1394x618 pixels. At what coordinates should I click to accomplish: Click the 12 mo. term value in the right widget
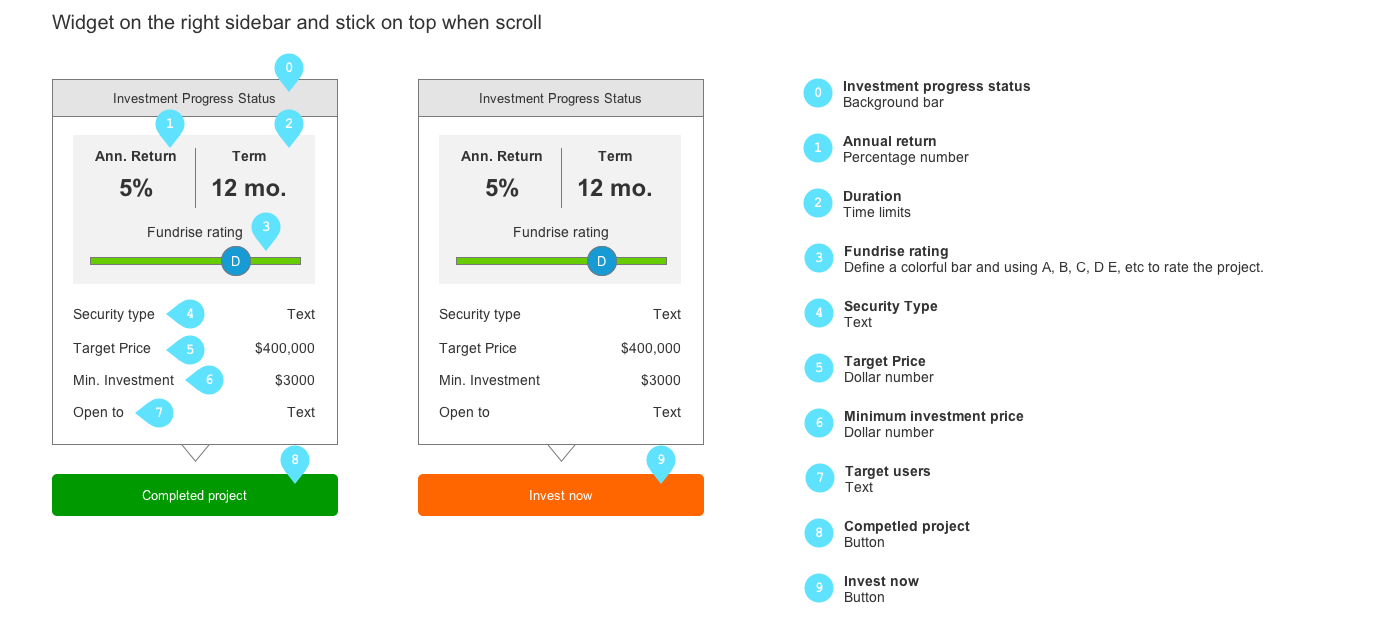(x=615, y=188)
